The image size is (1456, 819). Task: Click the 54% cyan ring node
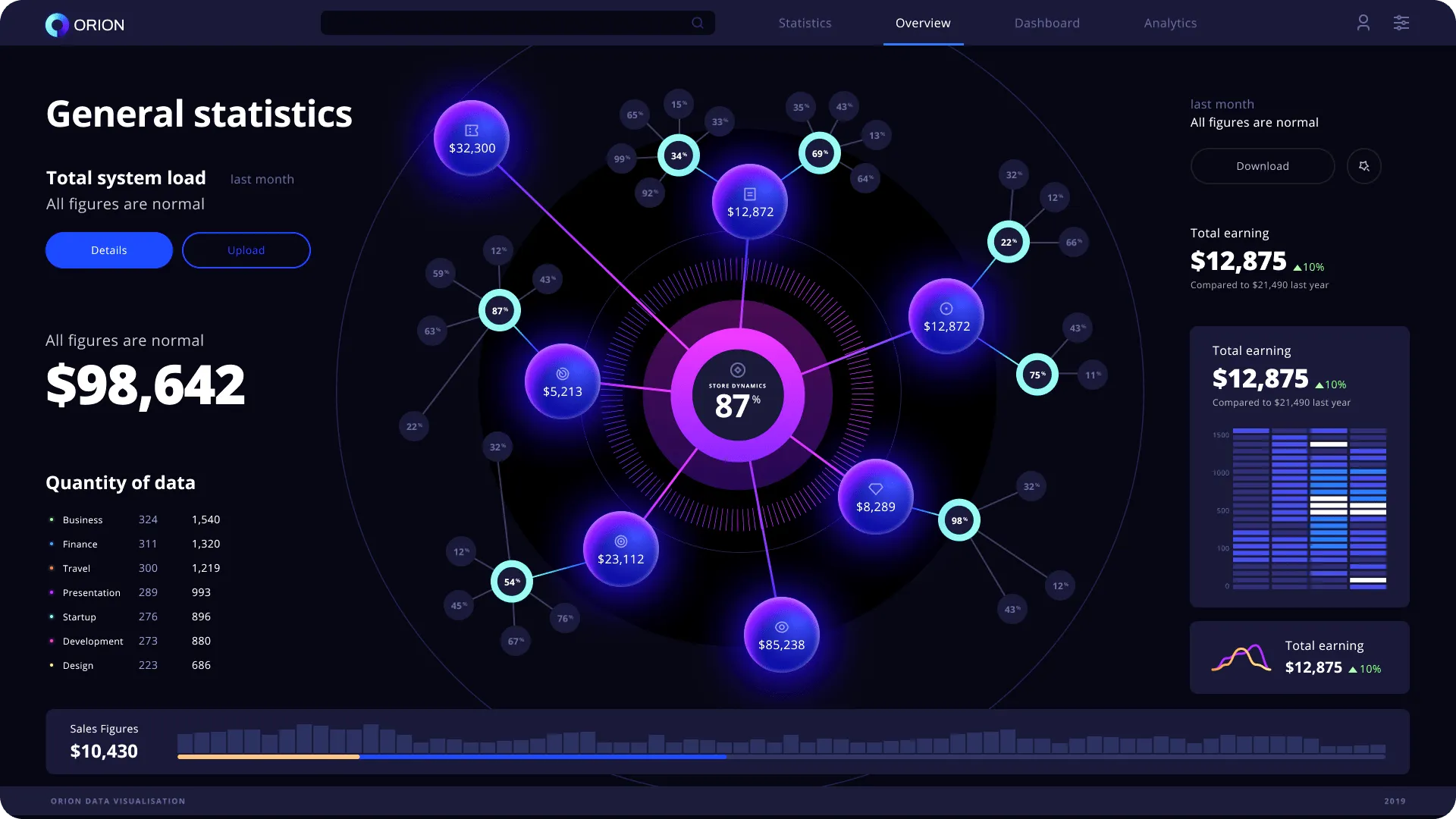click(511, 582)
